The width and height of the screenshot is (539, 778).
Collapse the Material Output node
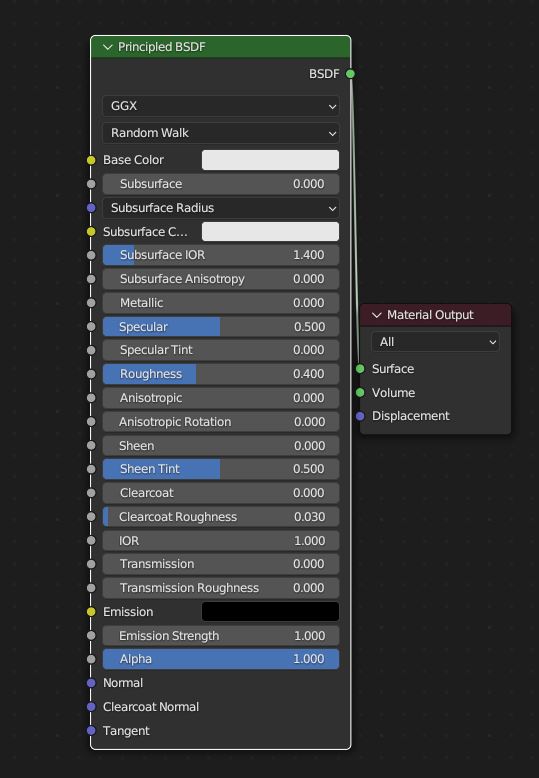tap(377, 315)
